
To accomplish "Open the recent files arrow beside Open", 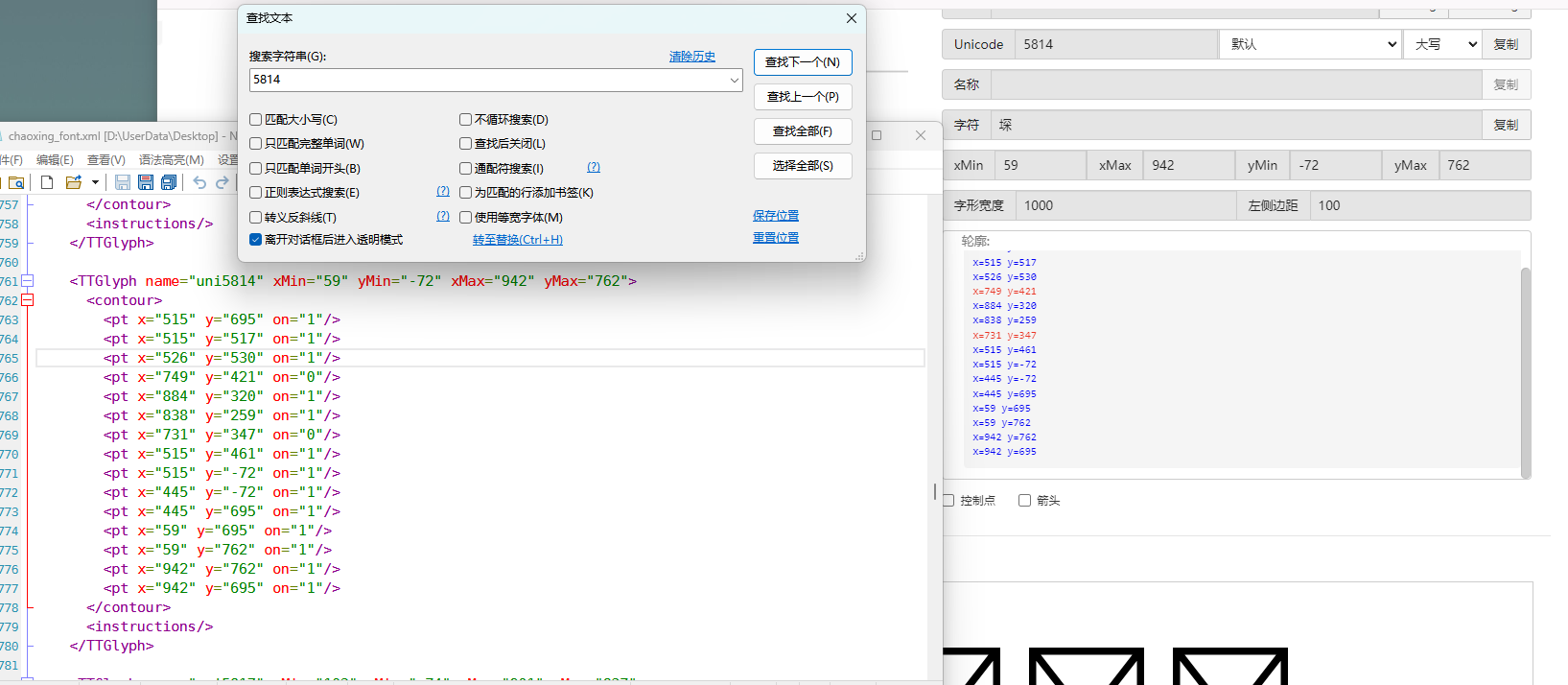I will [95, 182].
